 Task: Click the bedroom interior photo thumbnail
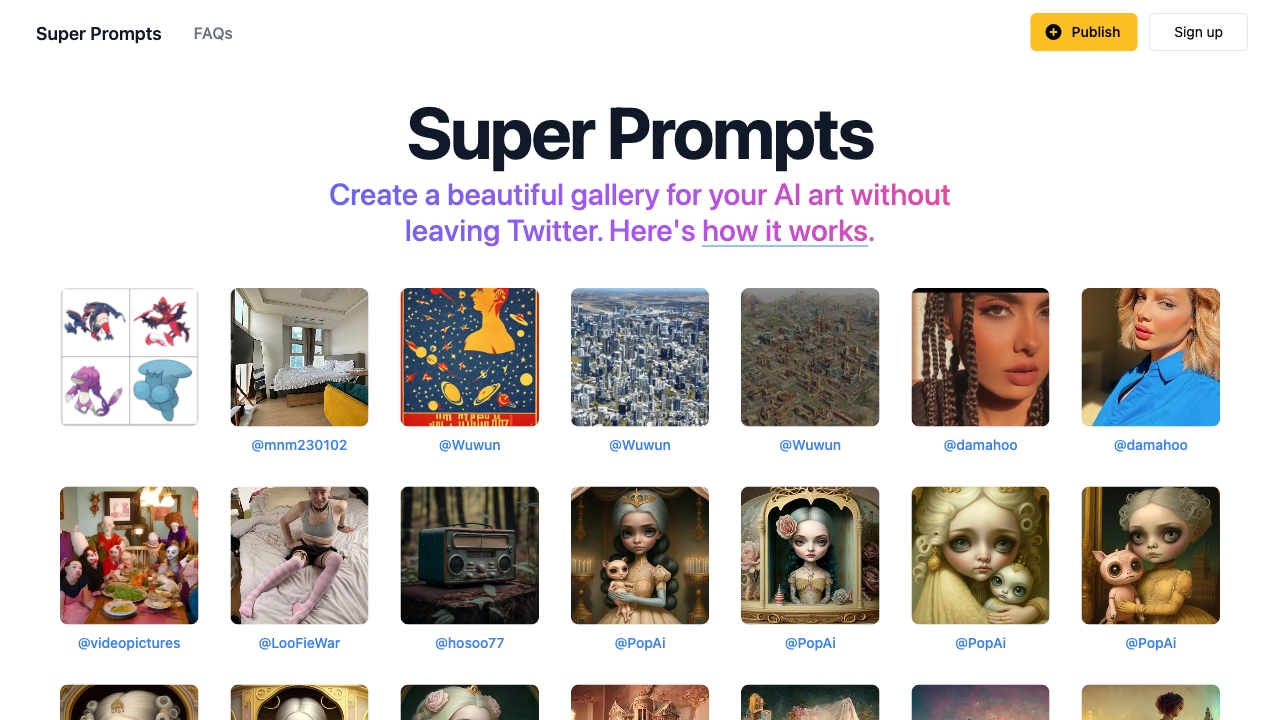[299, 357]
